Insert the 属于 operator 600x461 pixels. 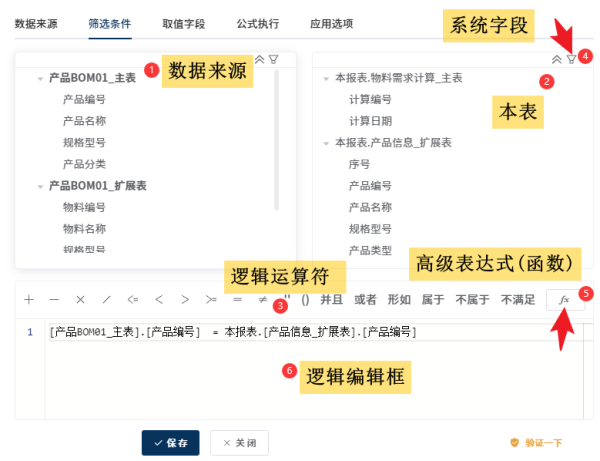(x=433, y=300)
